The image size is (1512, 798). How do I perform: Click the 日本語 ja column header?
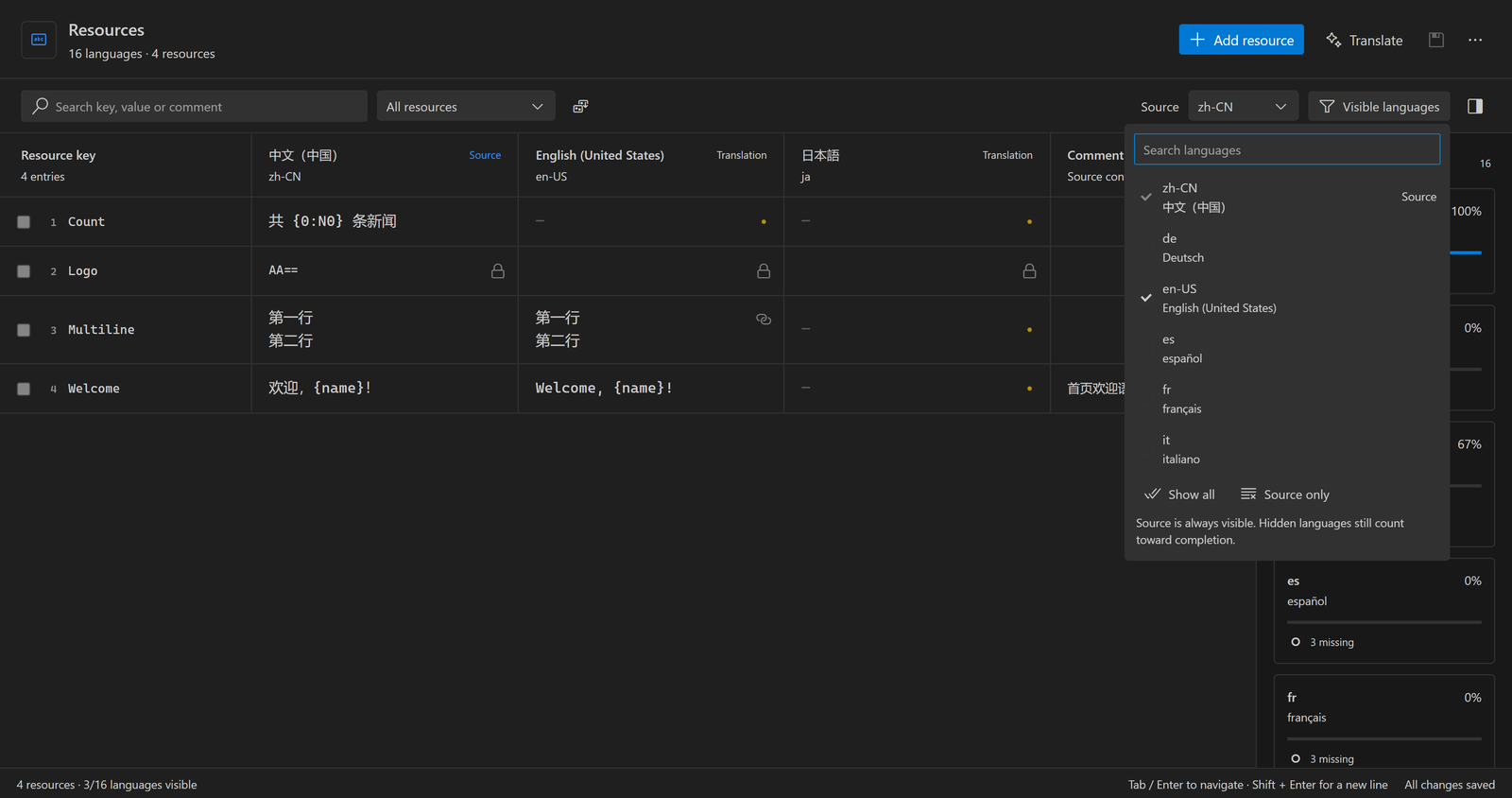tap(917, 165)
